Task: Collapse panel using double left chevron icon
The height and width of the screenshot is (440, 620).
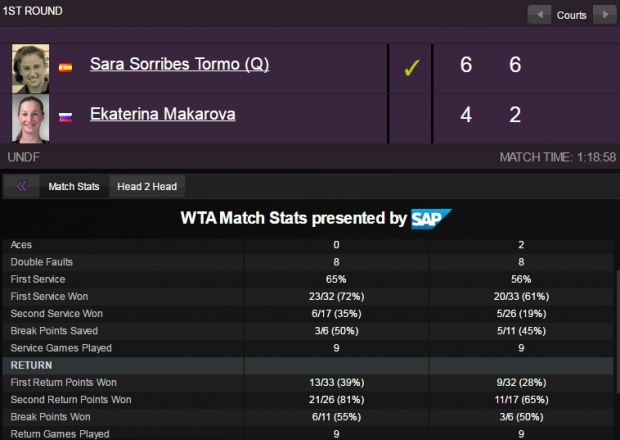Action: tap(22, 186)
